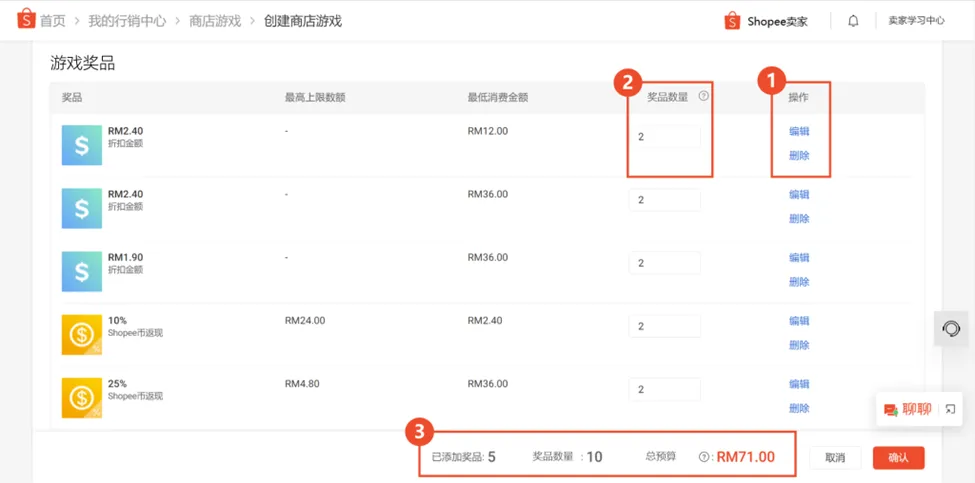This screenshot has width=975, height=483.
Task: Click the 最高上限数额 column header
Action: [x=315, y=98]
